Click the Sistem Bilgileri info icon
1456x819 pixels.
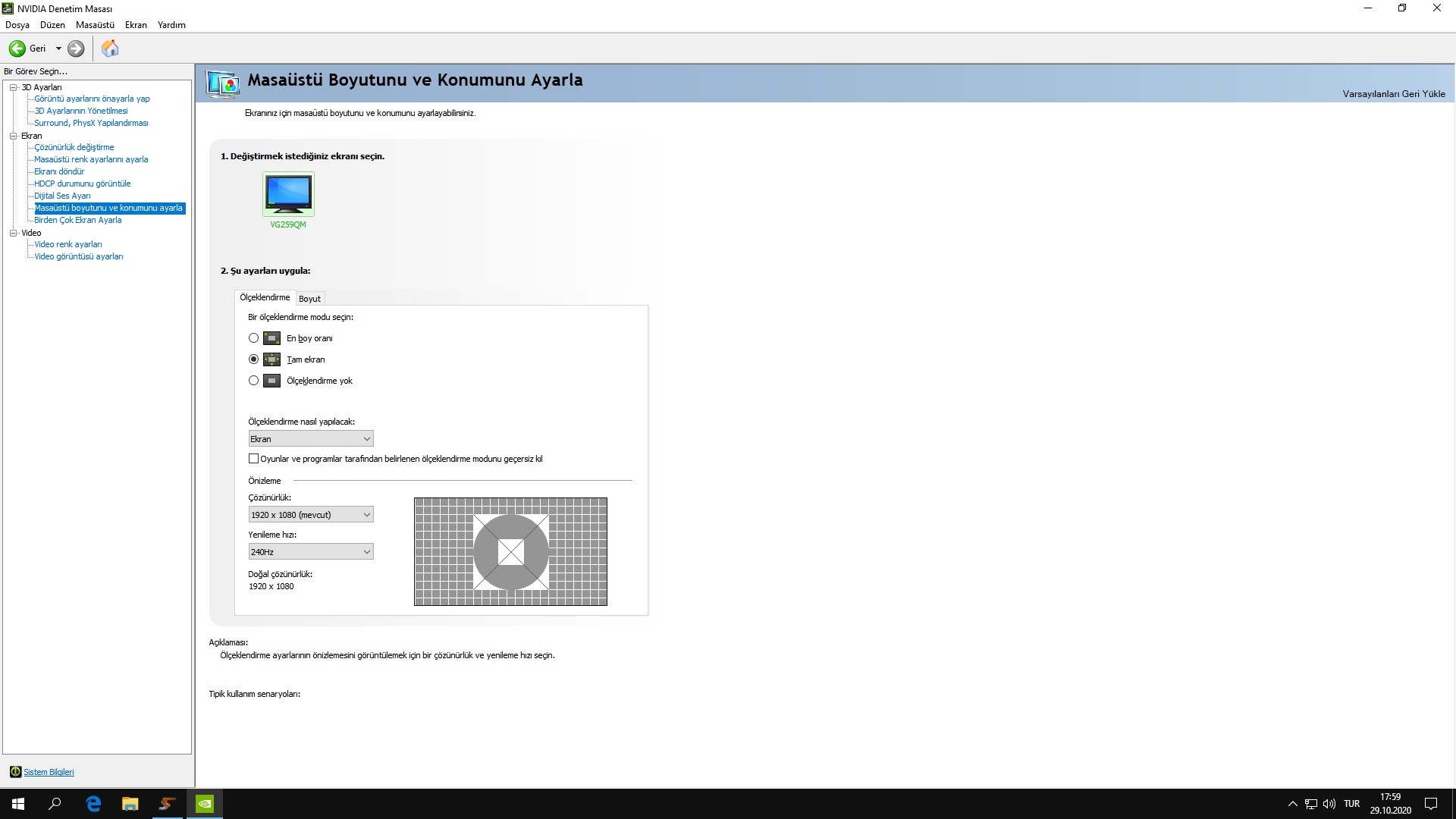click(x=15, y=772)
